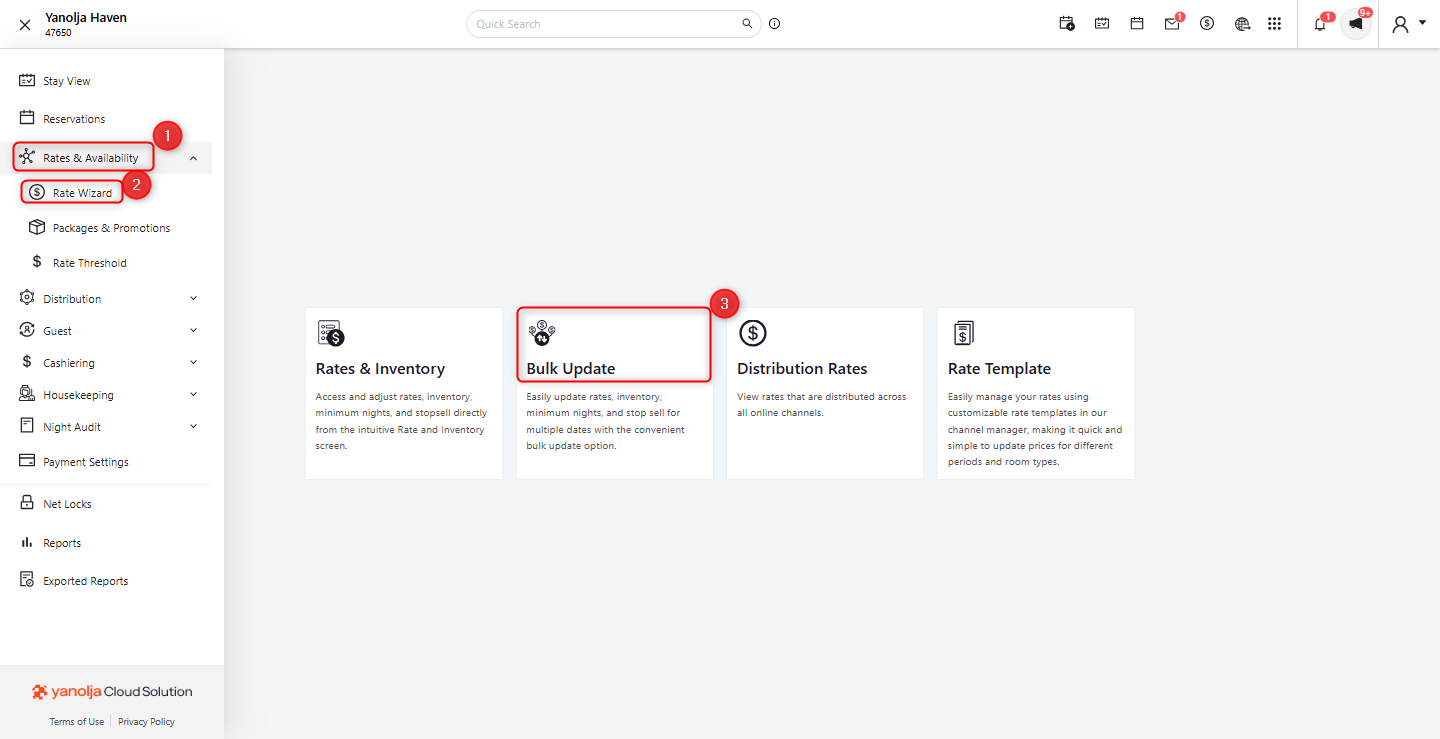This screenshot has width=1440, height=739.
Task: Click the Payment Settings card icon
Action: tap(27, 461)
